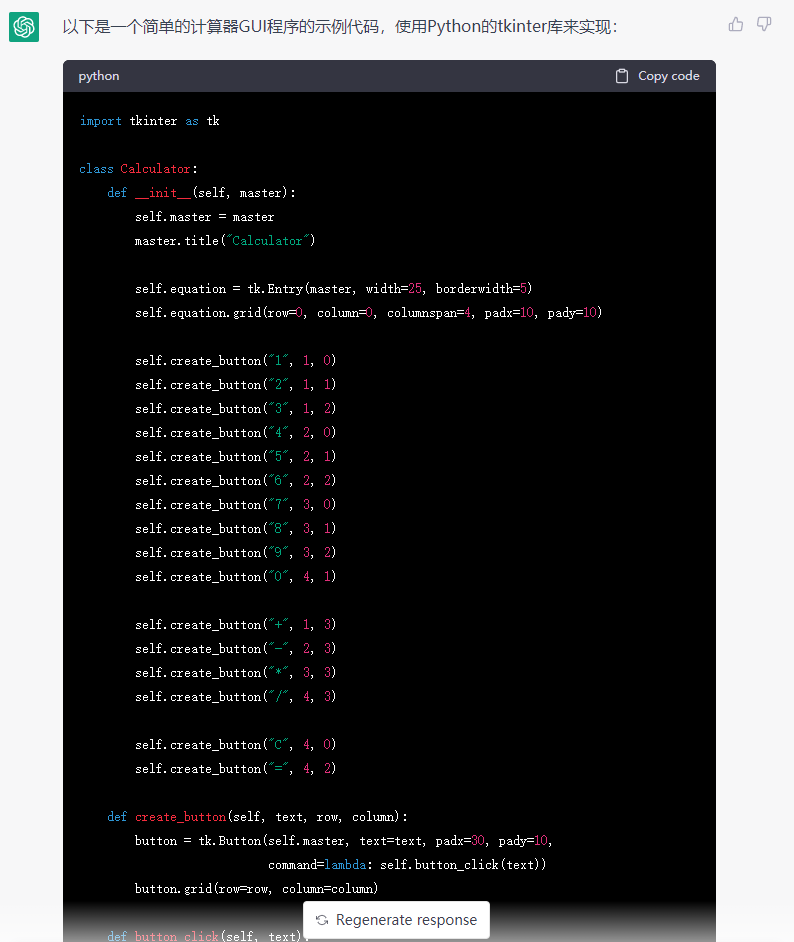Give the response a thumbs down

click(764, 24)
